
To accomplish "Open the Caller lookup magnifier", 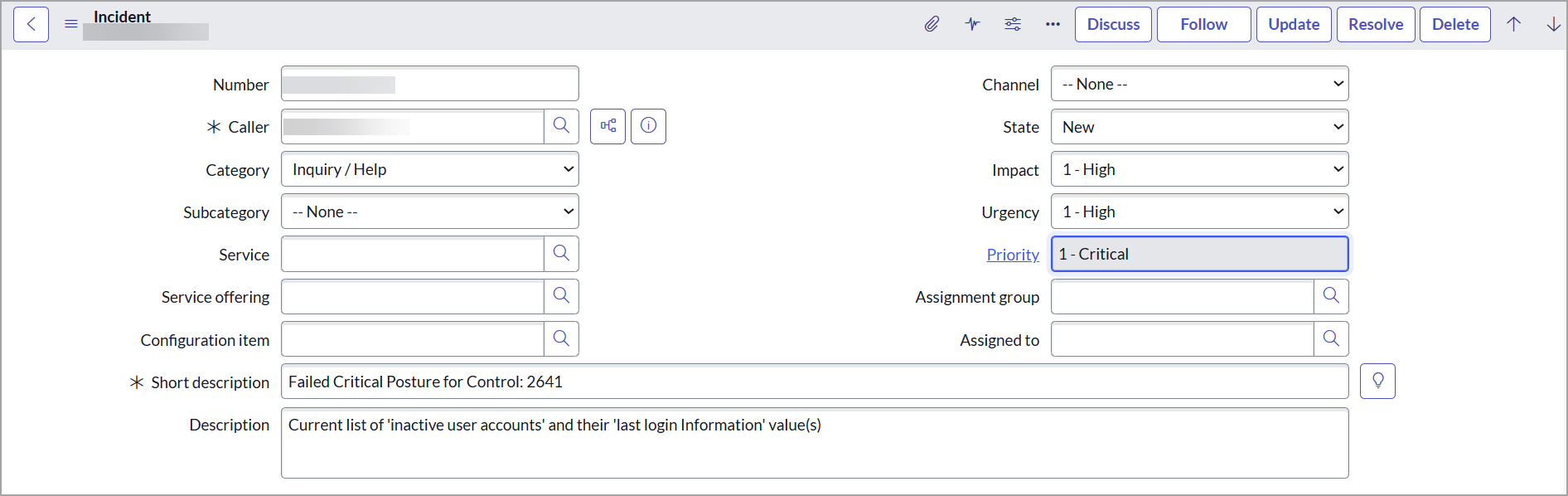I will 561,126.
